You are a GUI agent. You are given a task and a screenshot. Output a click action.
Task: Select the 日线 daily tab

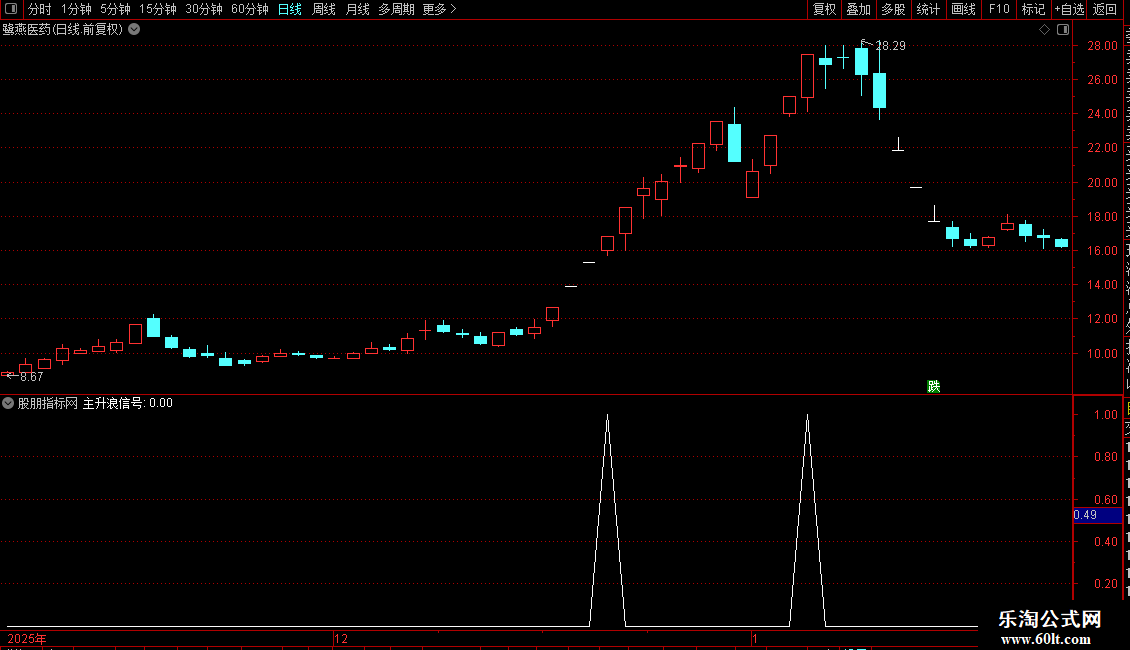tap(290, 9)
